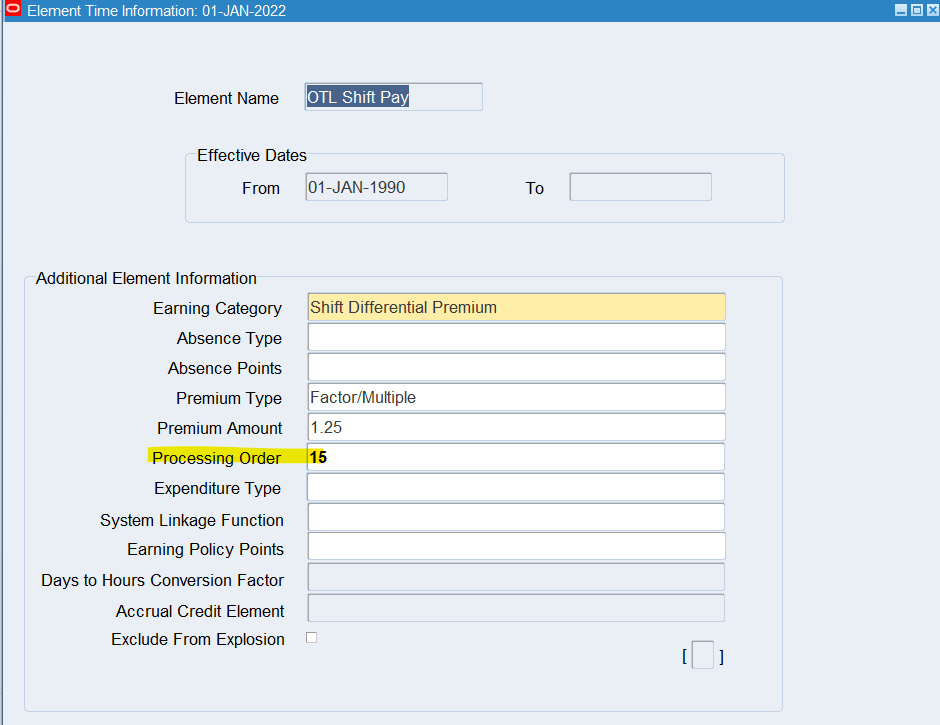Click the Effective Dates To field
The height and width of the screenshot is (725, 940).
[x=640, y=187]
